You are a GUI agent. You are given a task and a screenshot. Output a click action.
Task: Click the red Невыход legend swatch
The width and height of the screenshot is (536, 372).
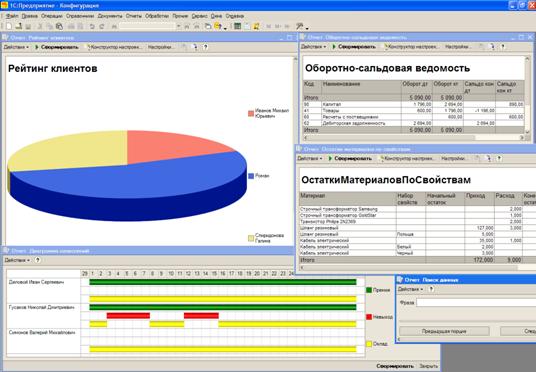point(369,317)
